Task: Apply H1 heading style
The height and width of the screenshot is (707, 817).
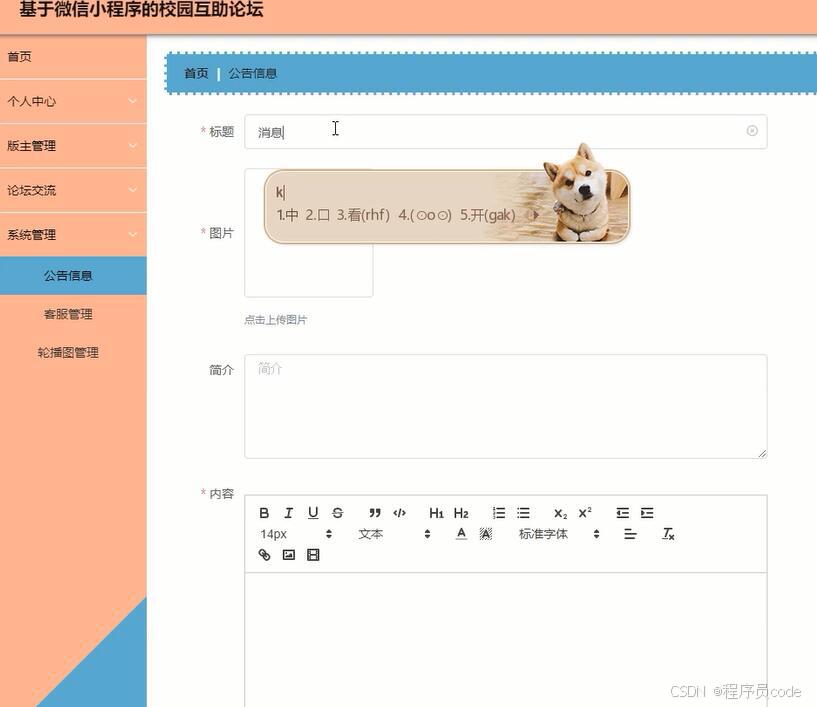Action: (x=436, y=512)
